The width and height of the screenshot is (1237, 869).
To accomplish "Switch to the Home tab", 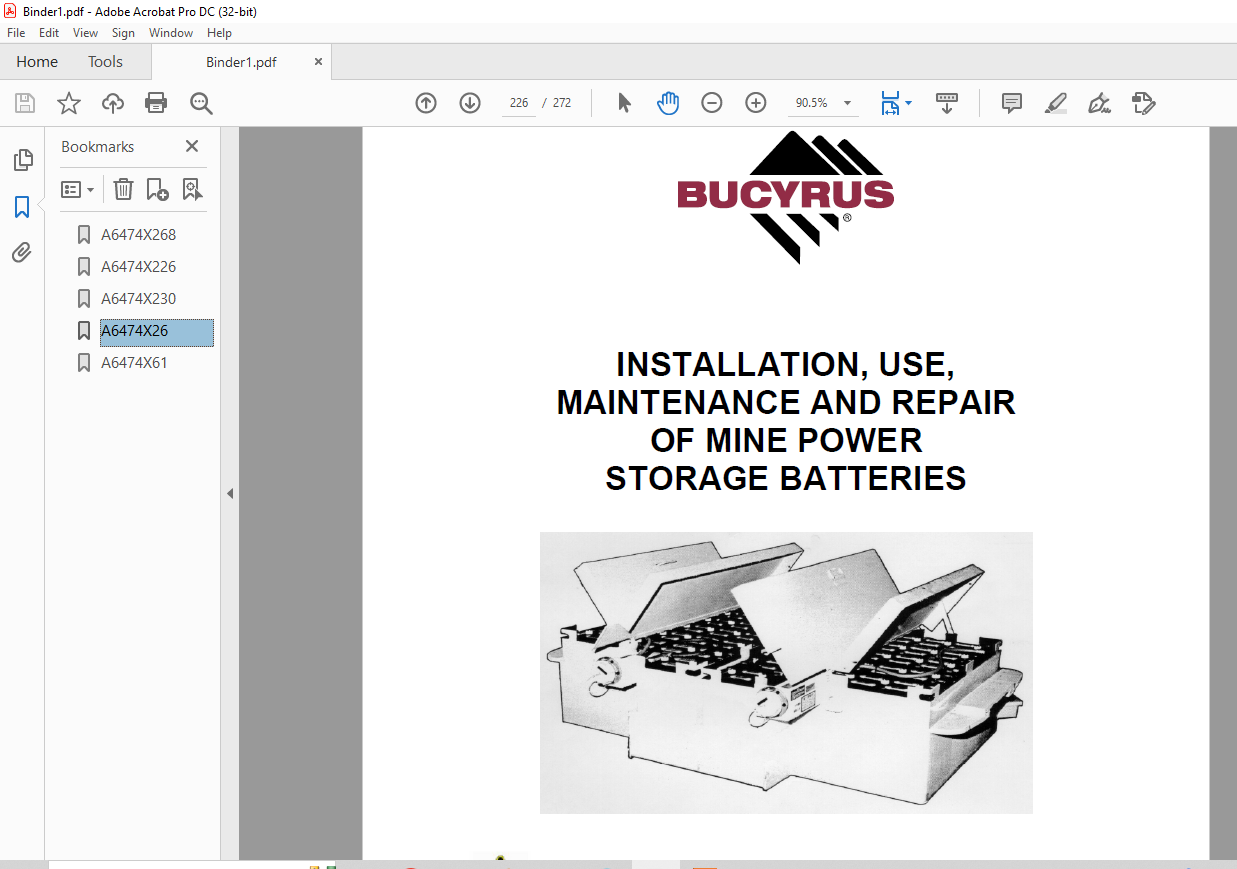I will (37, 62).
